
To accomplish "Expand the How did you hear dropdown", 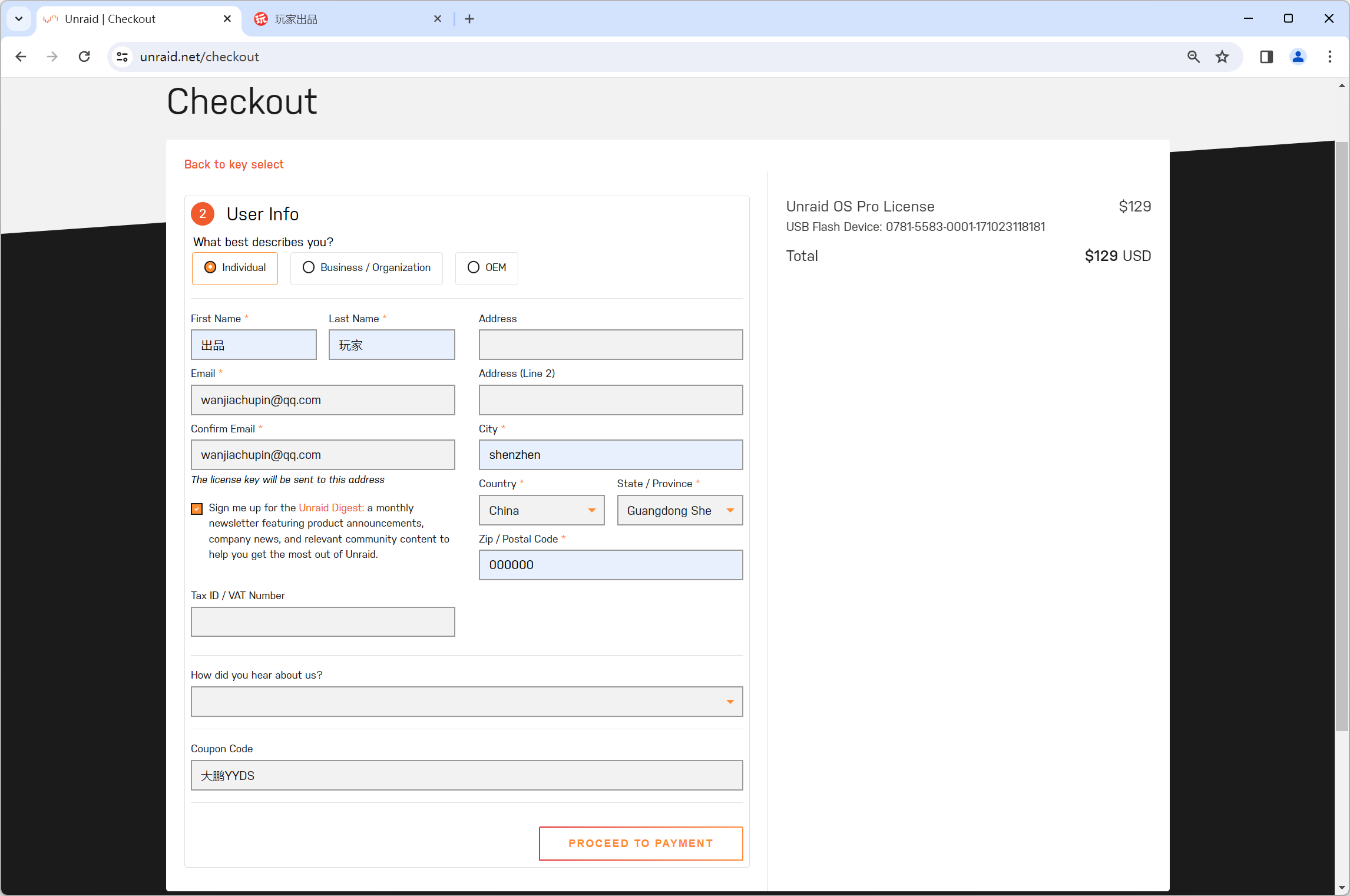I will [x=466, y=702].
